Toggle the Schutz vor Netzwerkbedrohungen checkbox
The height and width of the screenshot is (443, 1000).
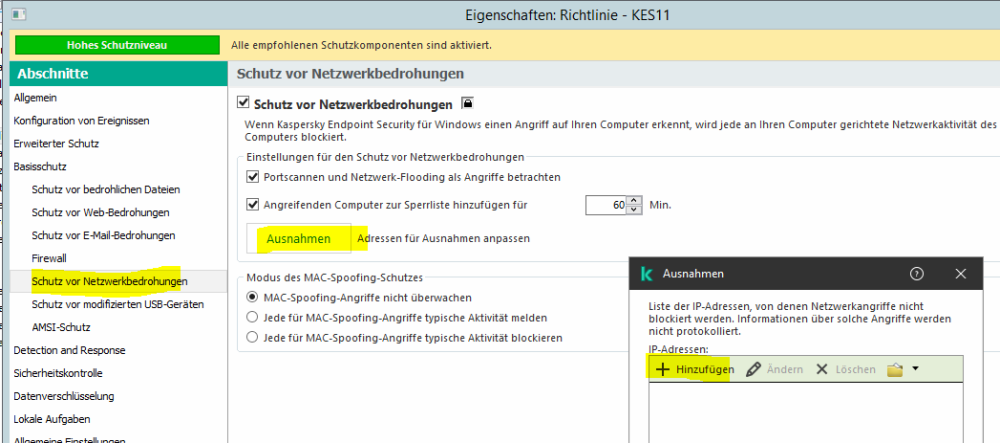click(242, 102)
